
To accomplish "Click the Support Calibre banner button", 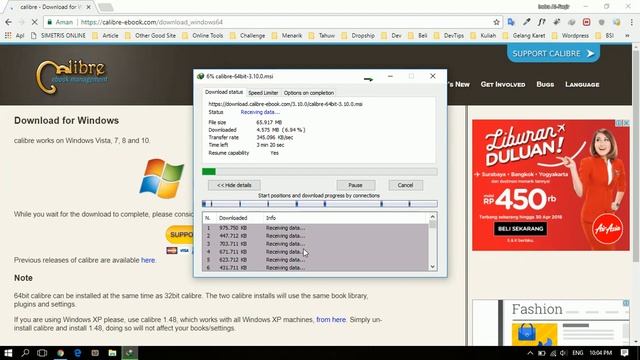I will [553, 53].
